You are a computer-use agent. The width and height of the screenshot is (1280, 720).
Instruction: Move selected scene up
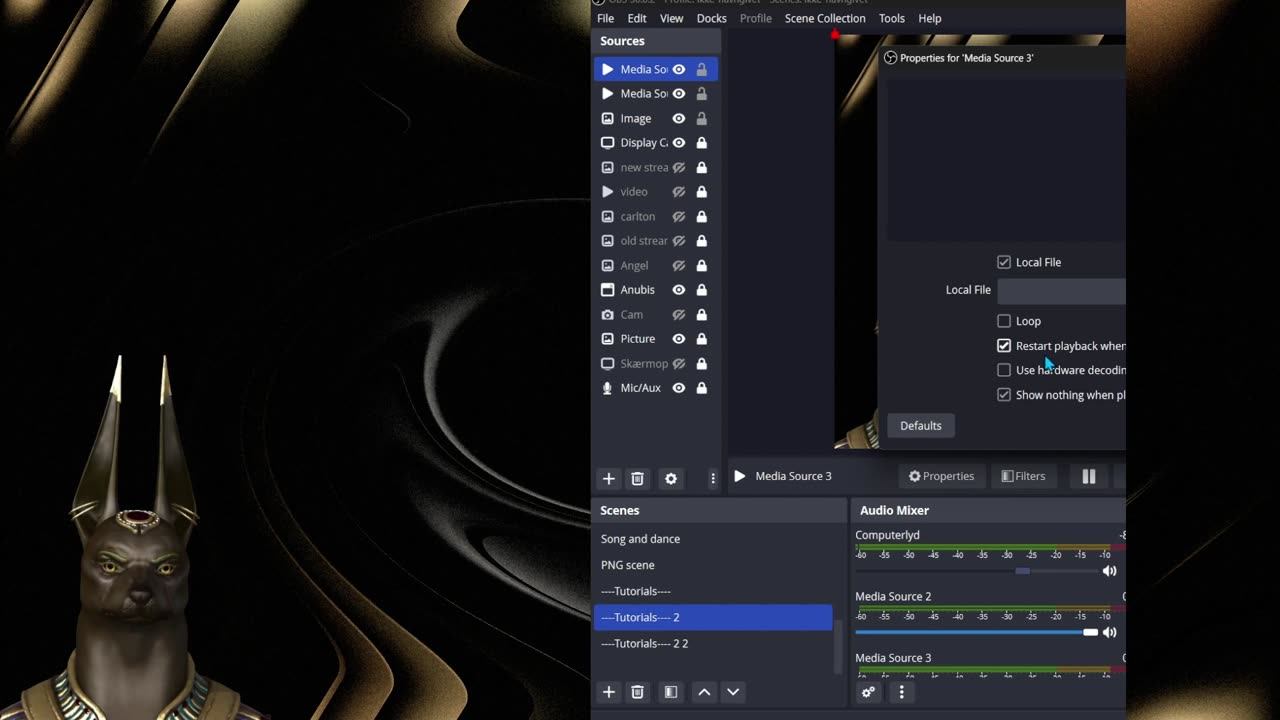pos(704,692)
